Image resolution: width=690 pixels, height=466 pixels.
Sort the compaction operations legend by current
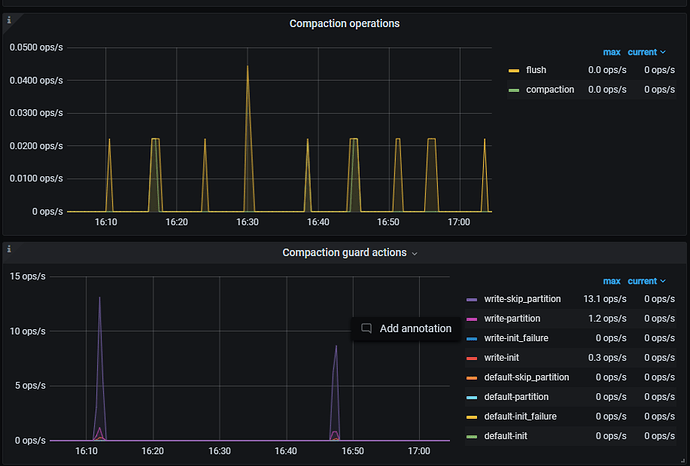coord(646,52)
